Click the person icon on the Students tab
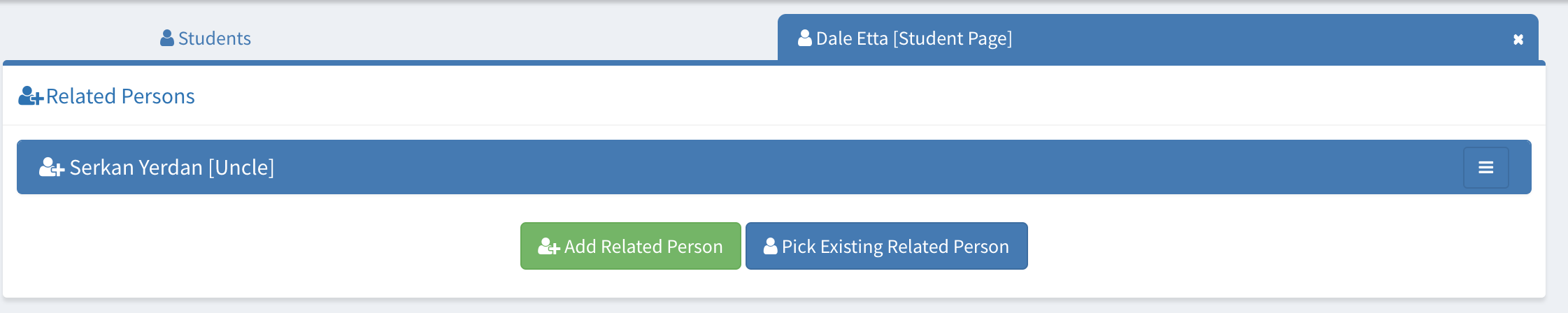The width and height of the screenshot is (1568, 313). coord(166,38)
